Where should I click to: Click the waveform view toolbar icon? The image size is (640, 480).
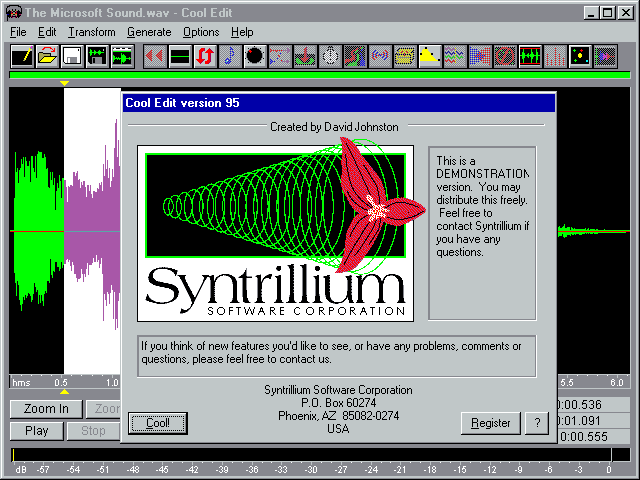pyautogui.click(x=122, y=56)
